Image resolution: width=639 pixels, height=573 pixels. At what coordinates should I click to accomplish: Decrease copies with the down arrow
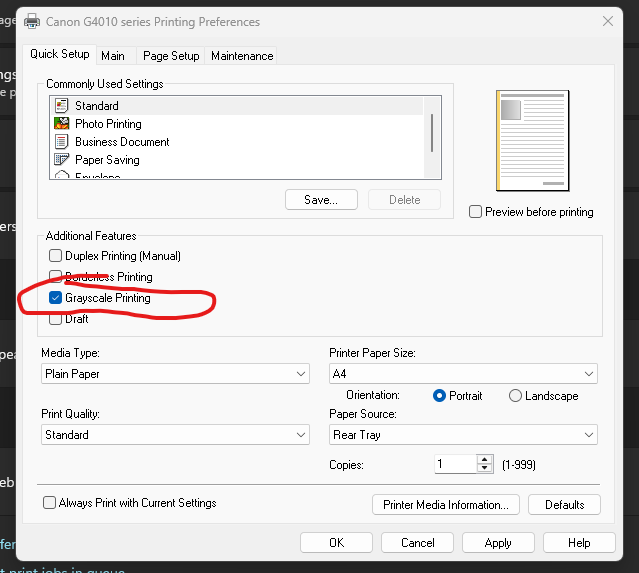pos(485,468)
